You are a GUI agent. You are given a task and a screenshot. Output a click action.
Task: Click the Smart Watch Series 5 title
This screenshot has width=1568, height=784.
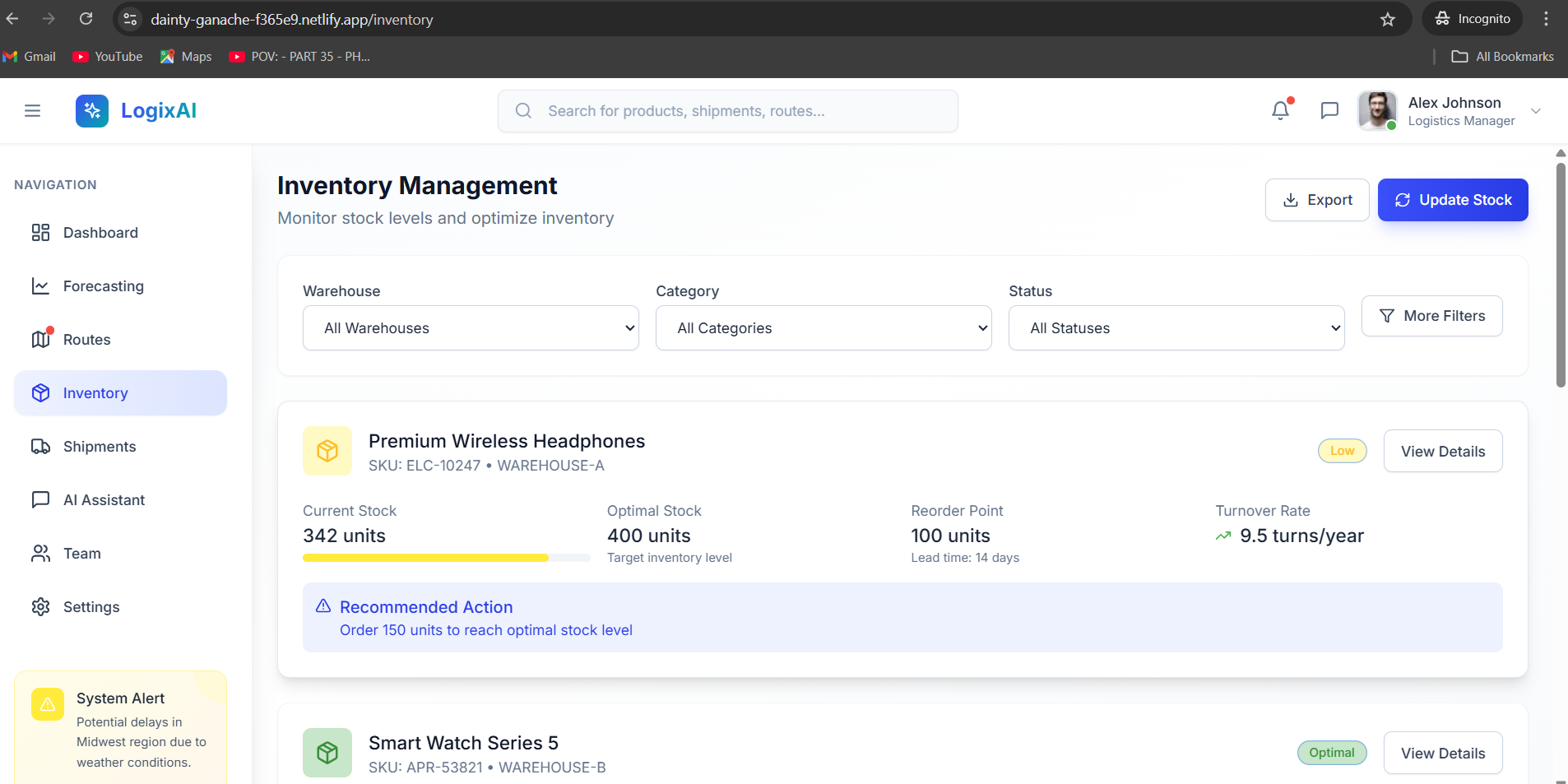[463, 743]
